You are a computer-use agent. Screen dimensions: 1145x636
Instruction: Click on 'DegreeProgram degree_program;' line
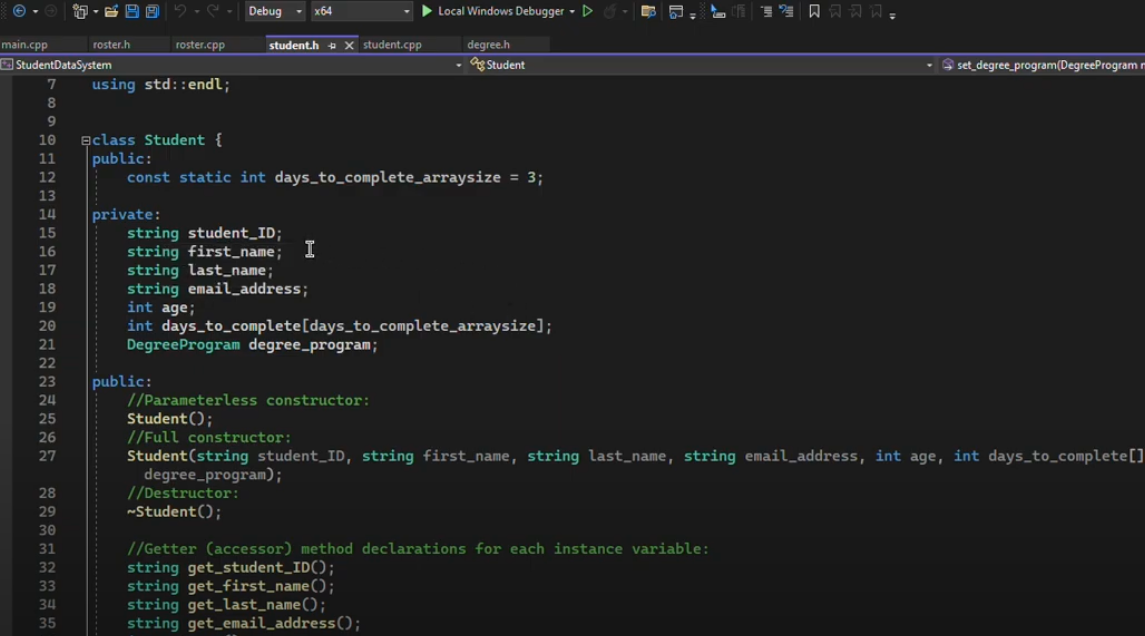click(252, 345)
